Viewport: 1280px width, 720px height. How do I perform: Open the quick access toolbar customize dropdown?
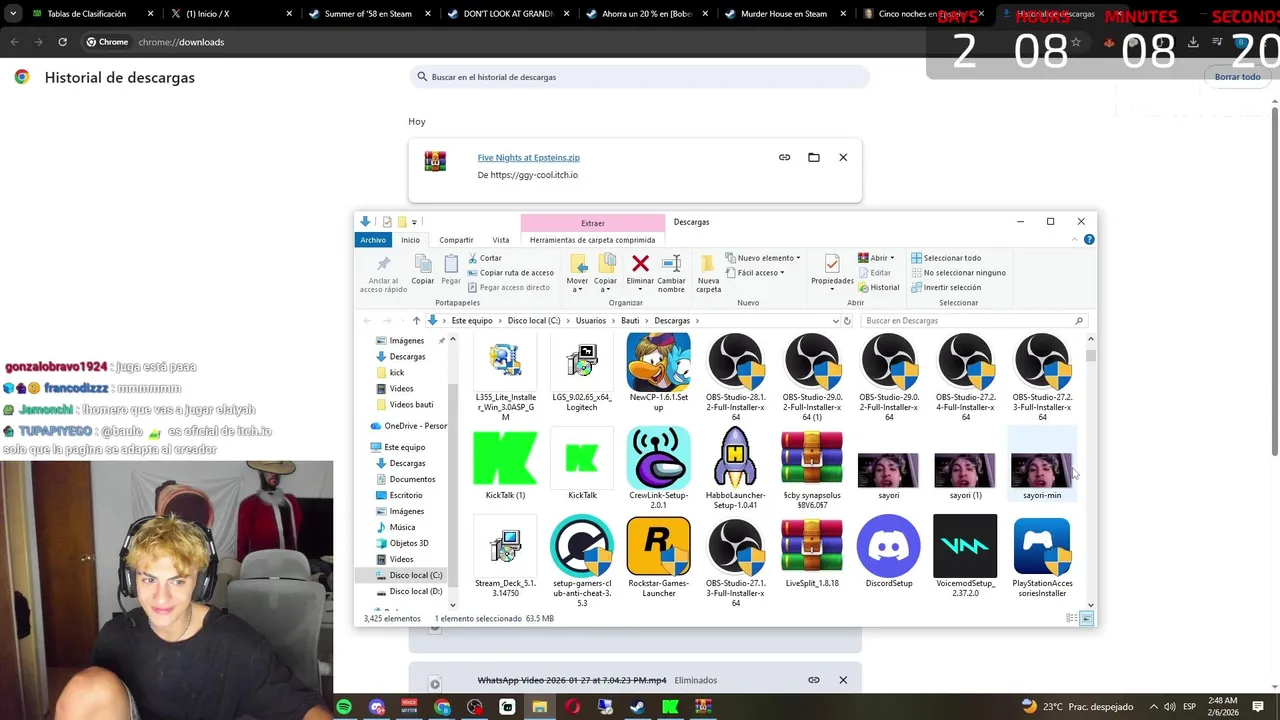click(414, 222)
